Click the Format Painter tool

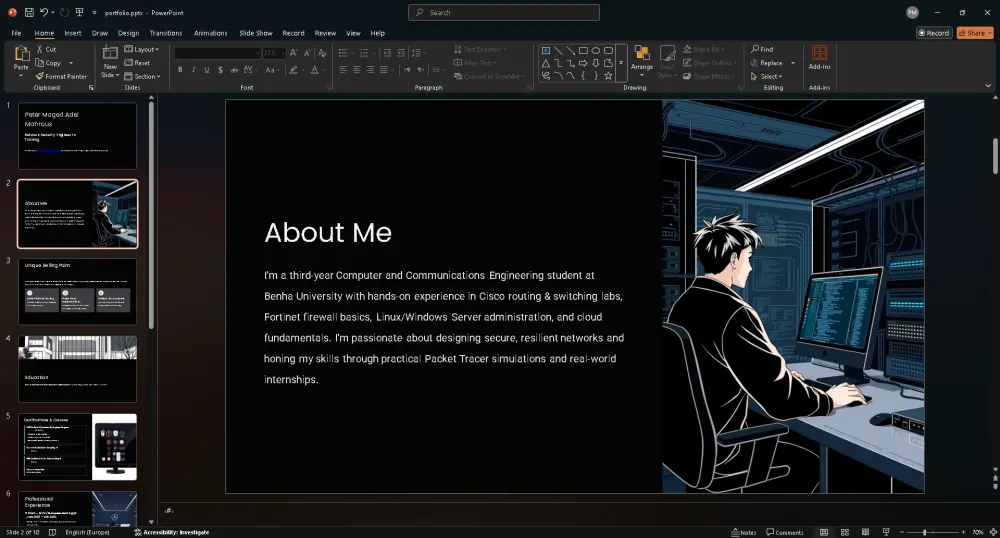click(x=61, y=76)
